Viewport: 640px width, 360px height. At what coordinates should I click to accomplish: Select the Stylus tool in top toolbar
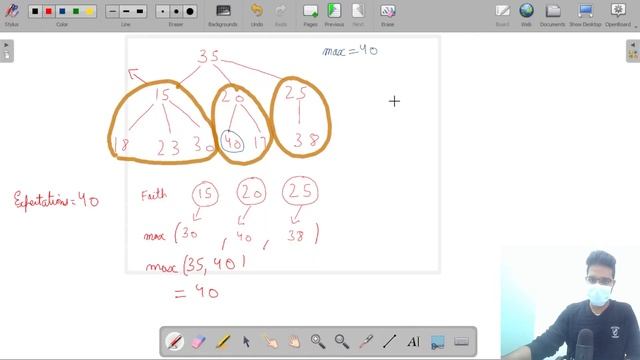[x=11, y=15]
